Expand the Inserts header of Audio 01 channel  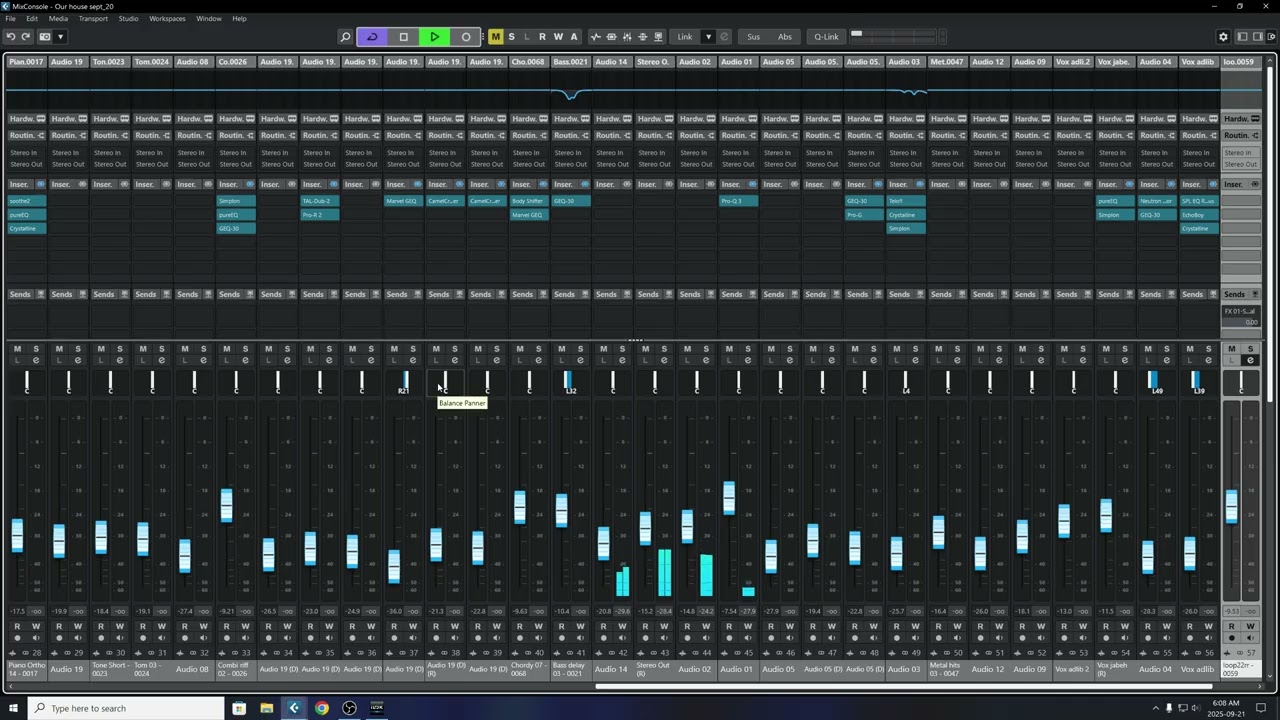(738, 184)
